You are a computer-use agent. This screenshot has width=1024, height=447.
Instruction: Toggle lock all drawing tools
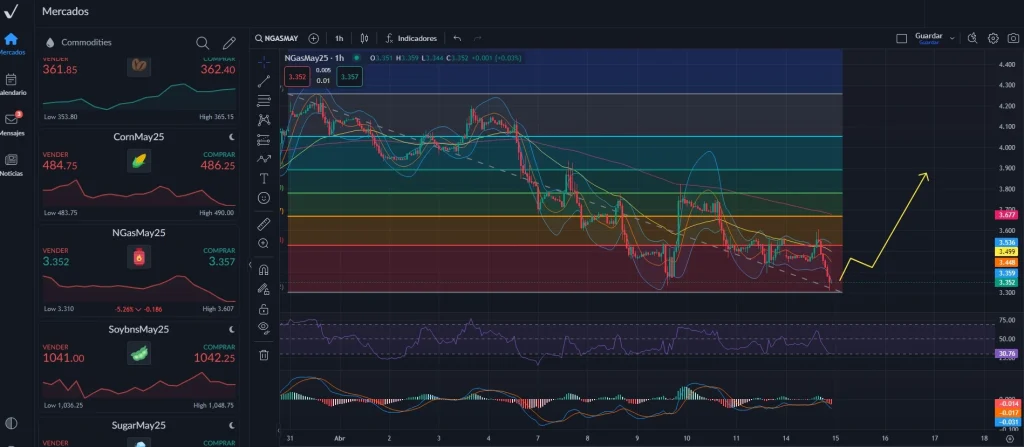click(x=264, y=308)
